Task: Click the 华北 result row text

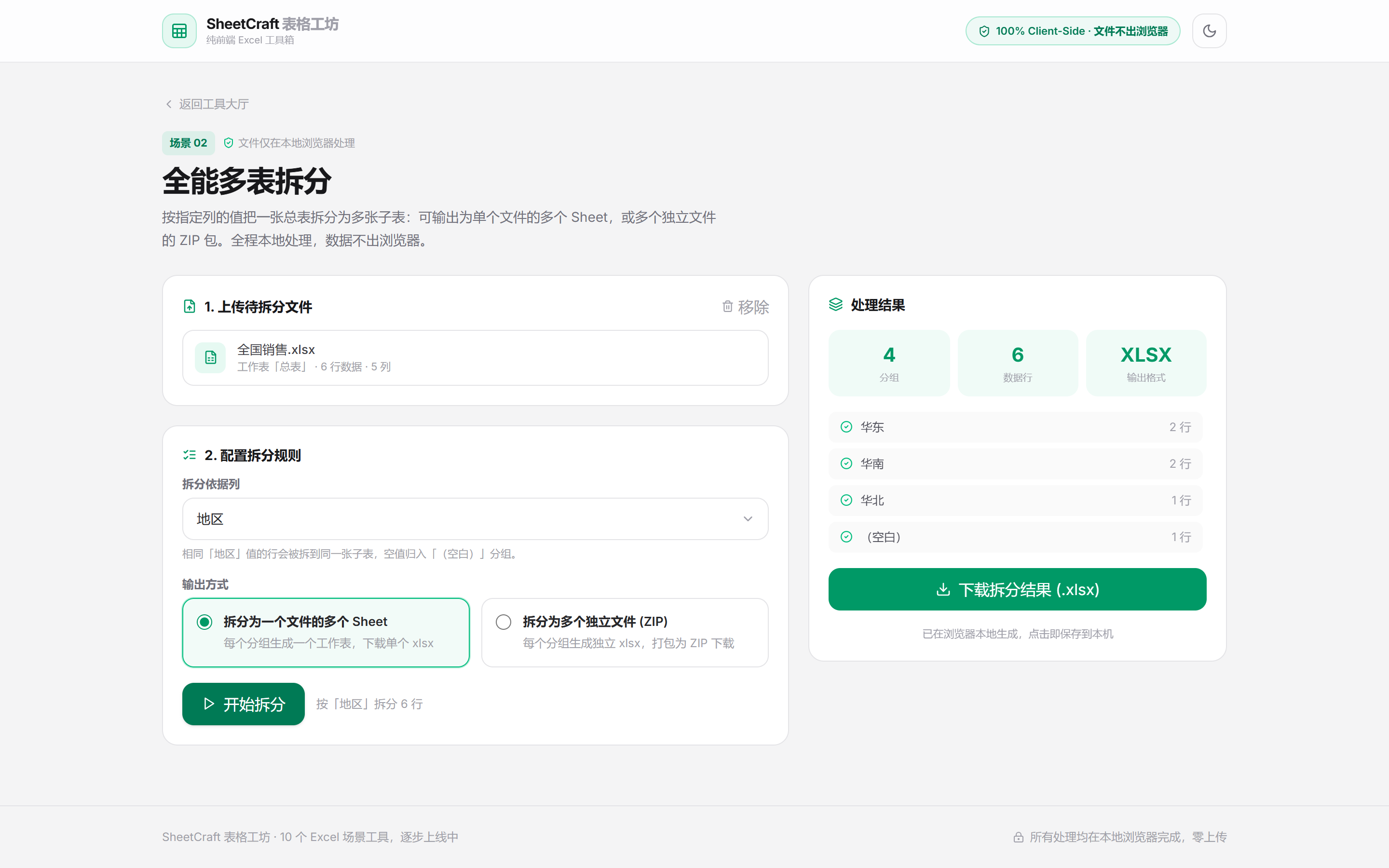Action: tap(872, 500)
